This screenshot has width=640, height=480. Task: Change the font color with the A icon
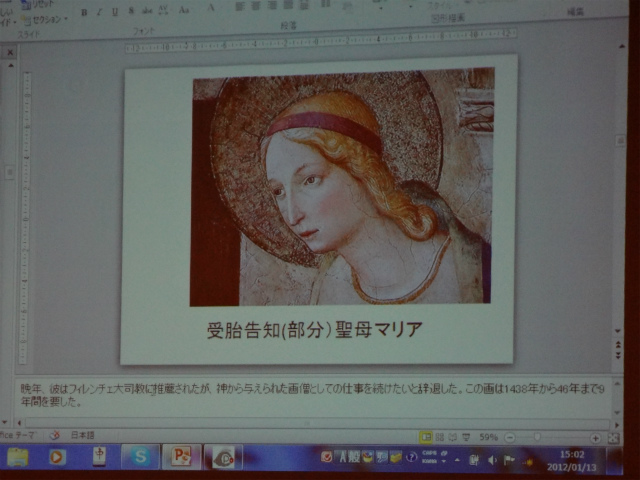(x=211, y=7)
